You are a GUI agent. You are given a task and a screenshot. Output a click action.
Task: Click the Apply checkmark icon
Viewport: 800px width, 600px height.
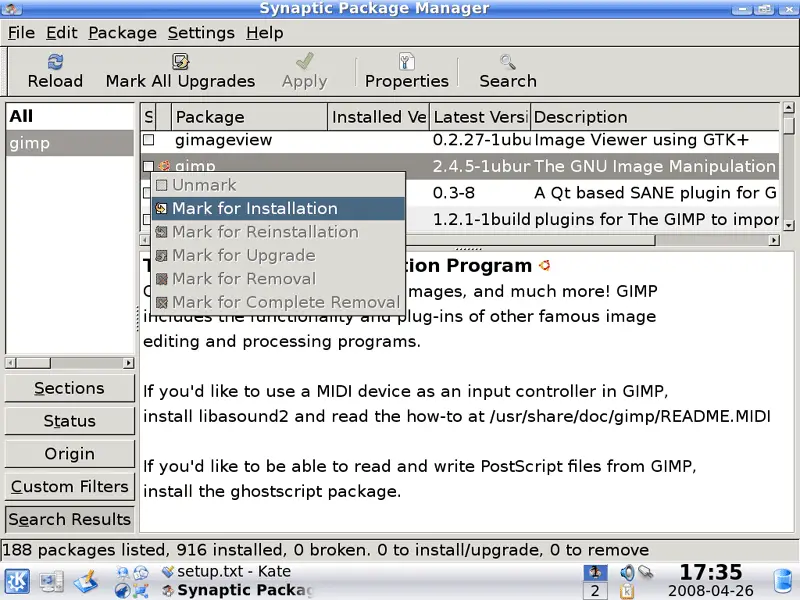(305, 62)
